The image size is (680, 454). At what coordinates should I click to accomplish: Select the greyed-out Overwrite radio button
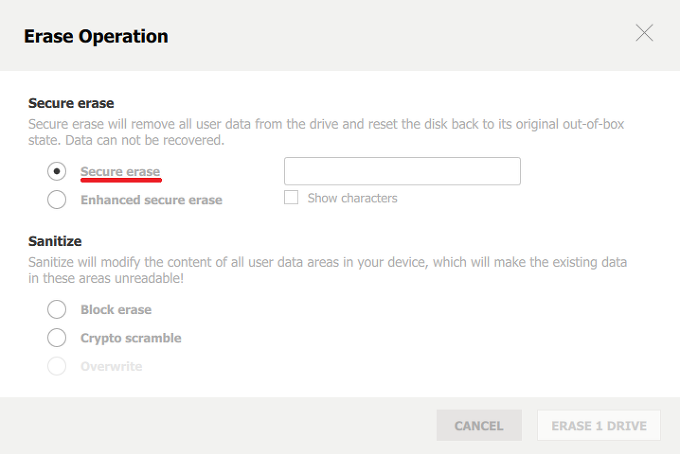pos(57,366)
